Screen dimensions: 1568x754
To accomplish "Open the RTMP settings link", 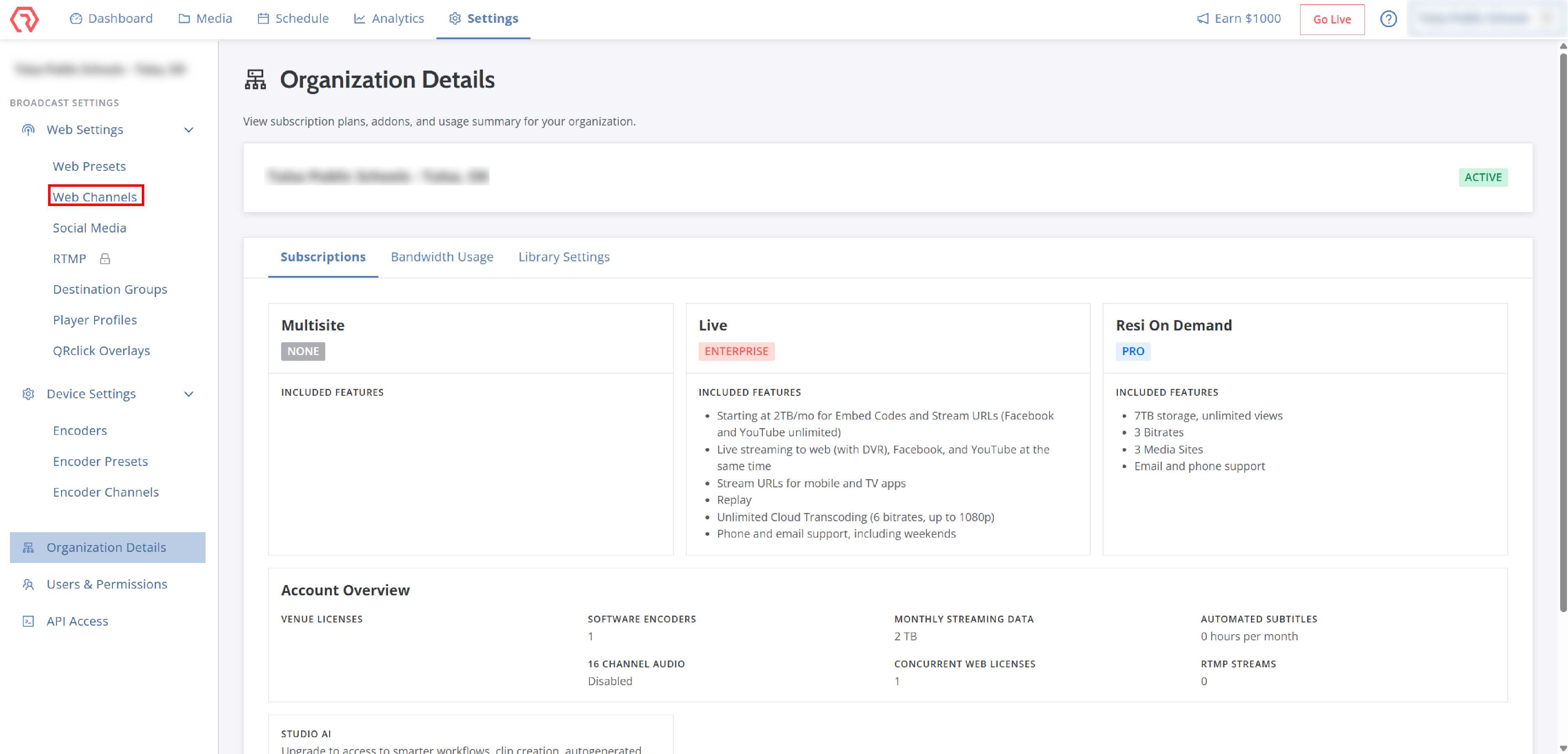I will pyautogui.click(x=69, y=259).
